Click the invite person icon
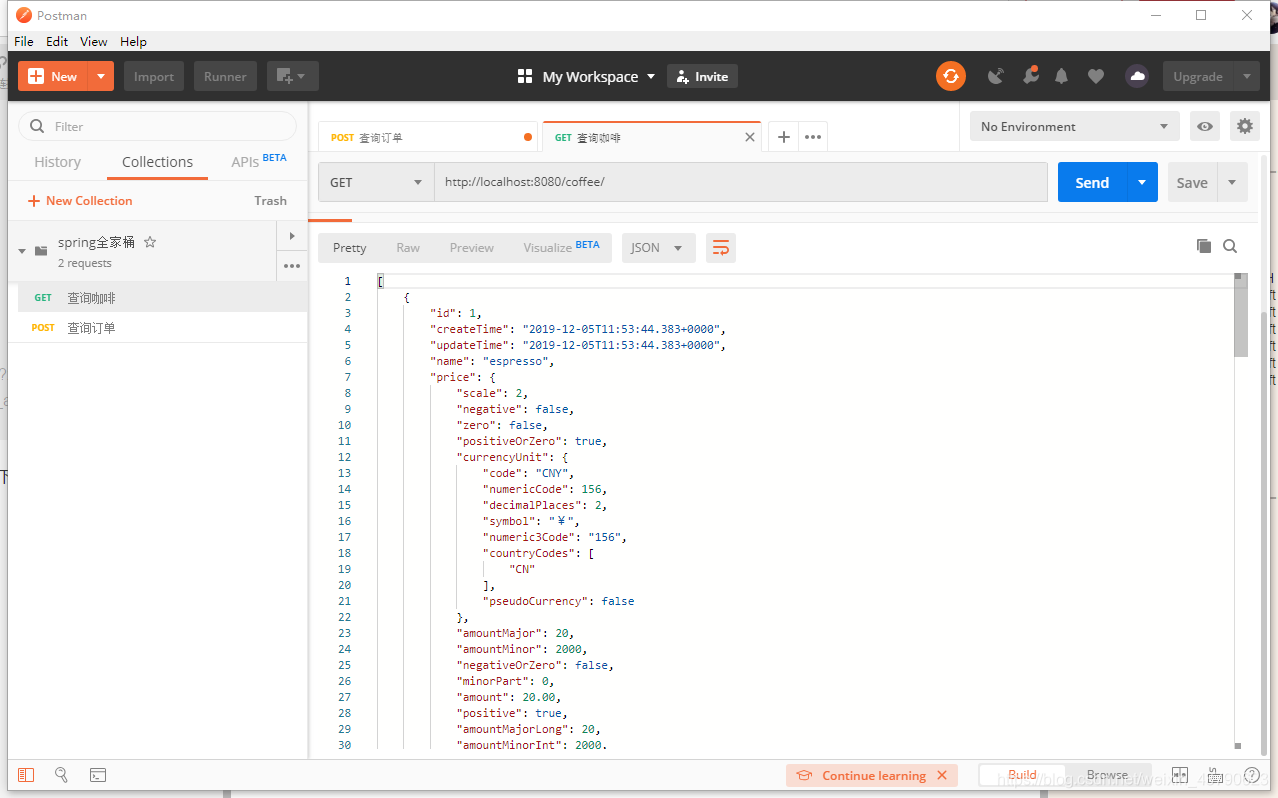 (683, 76)
